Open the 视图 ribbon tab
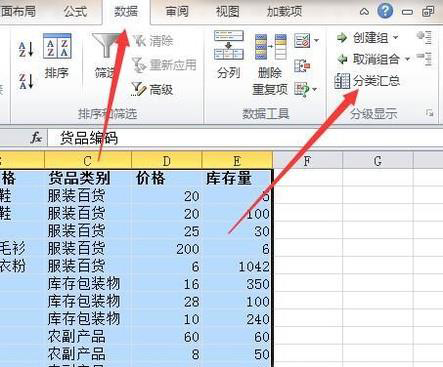The width and height of the screenshot is (443, 367). (x=227, y=12)
